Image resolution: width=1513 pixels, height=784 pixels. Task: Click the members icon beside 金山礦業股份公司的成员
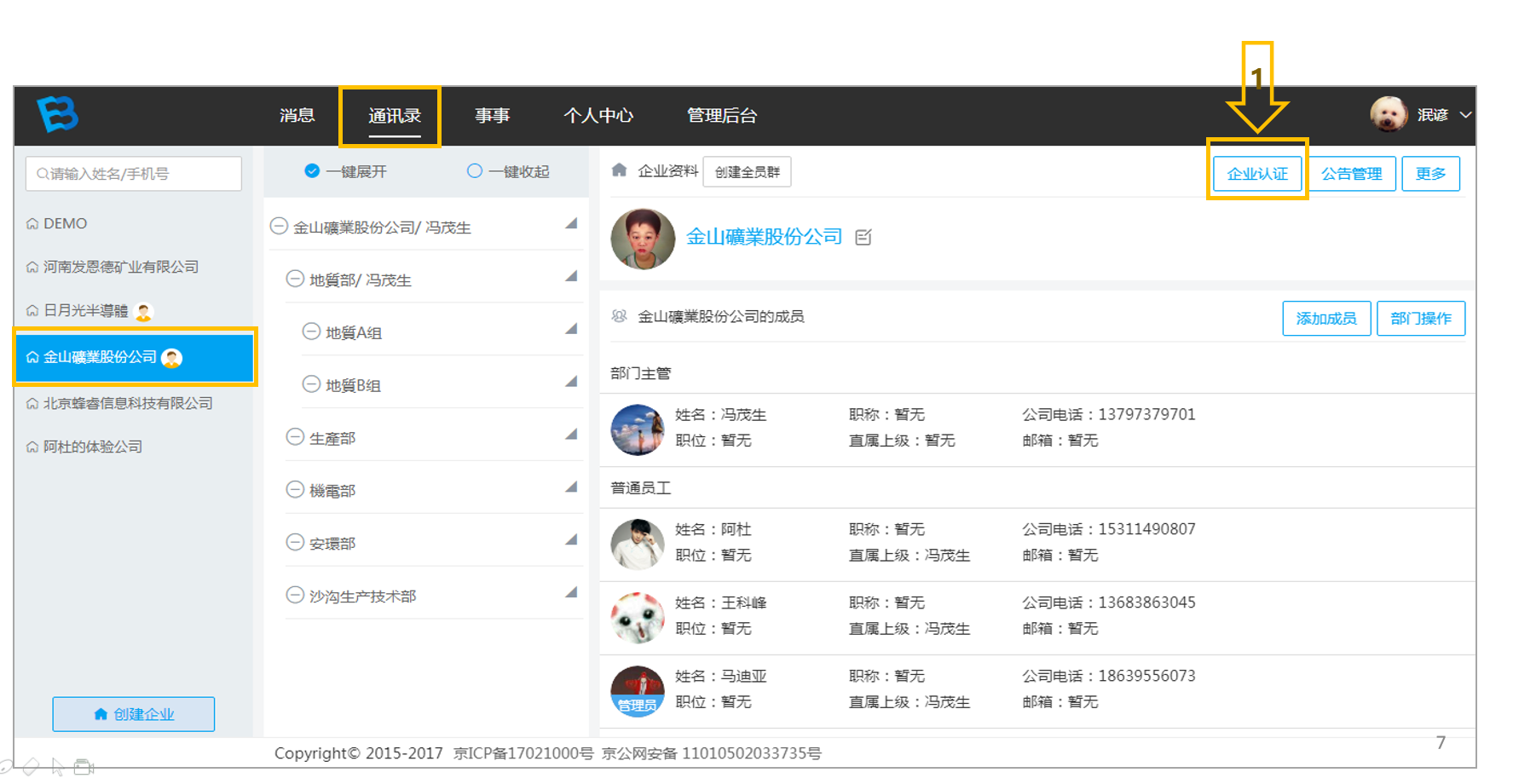(620, 316)
